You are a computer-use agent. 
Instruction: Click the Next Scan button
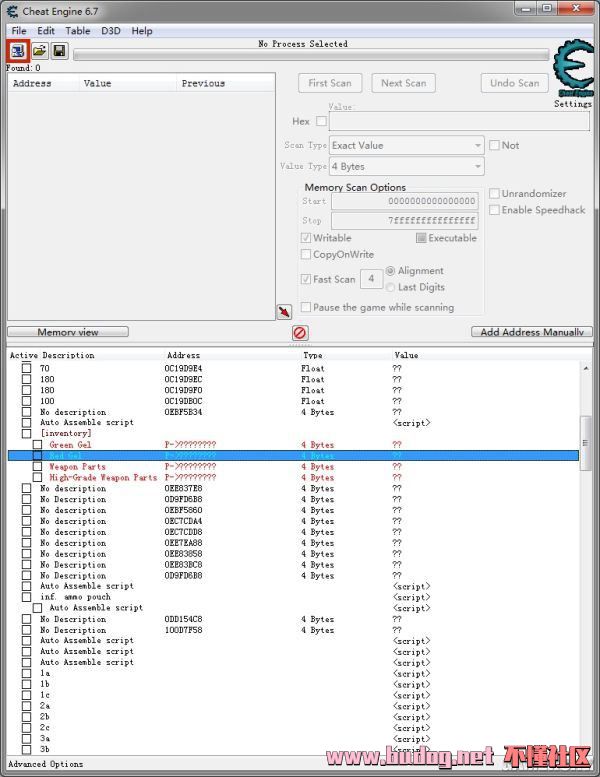tap(404, 83)
